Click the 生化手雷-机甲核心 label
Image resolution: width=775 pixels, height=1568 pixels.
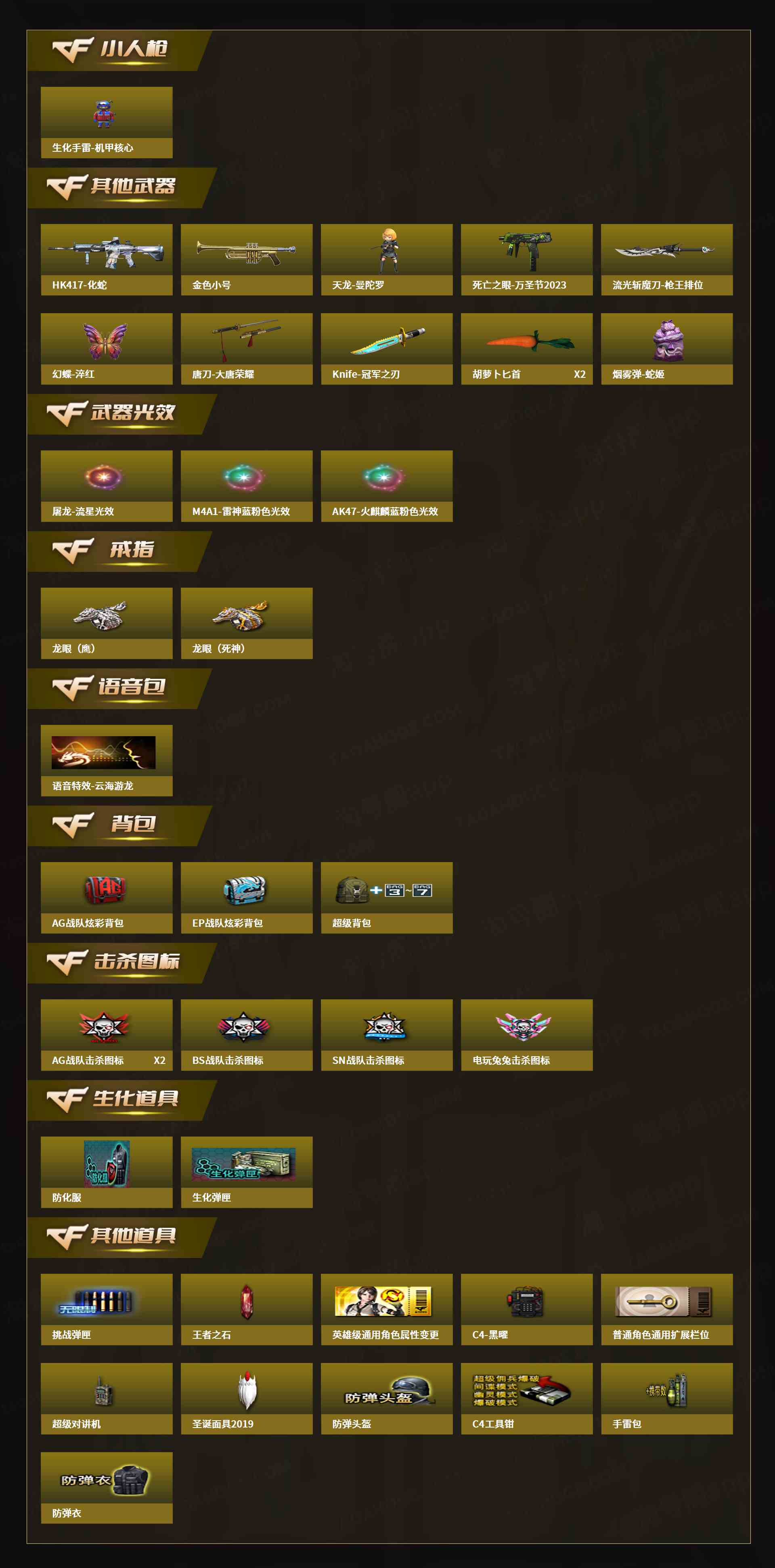pos(92,148)
